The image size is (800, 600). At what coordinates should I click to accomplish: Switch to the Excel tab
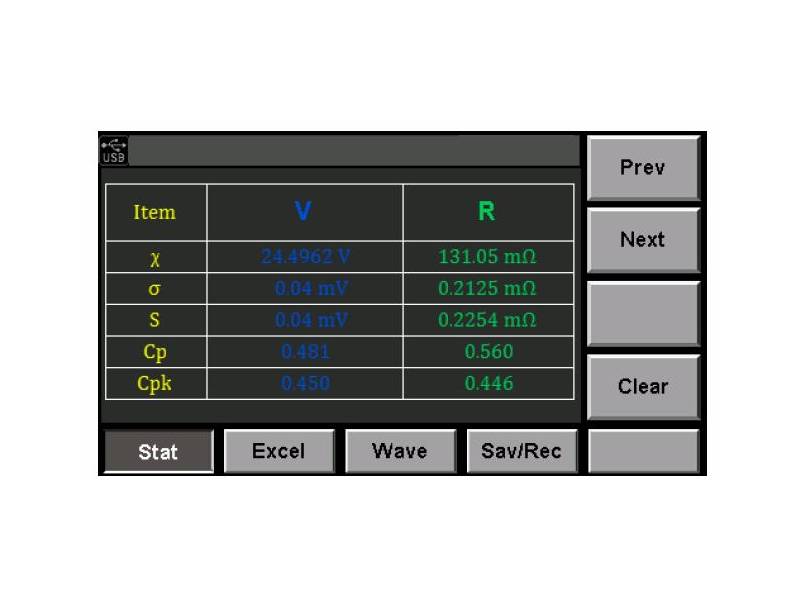[x=279, y=451]
